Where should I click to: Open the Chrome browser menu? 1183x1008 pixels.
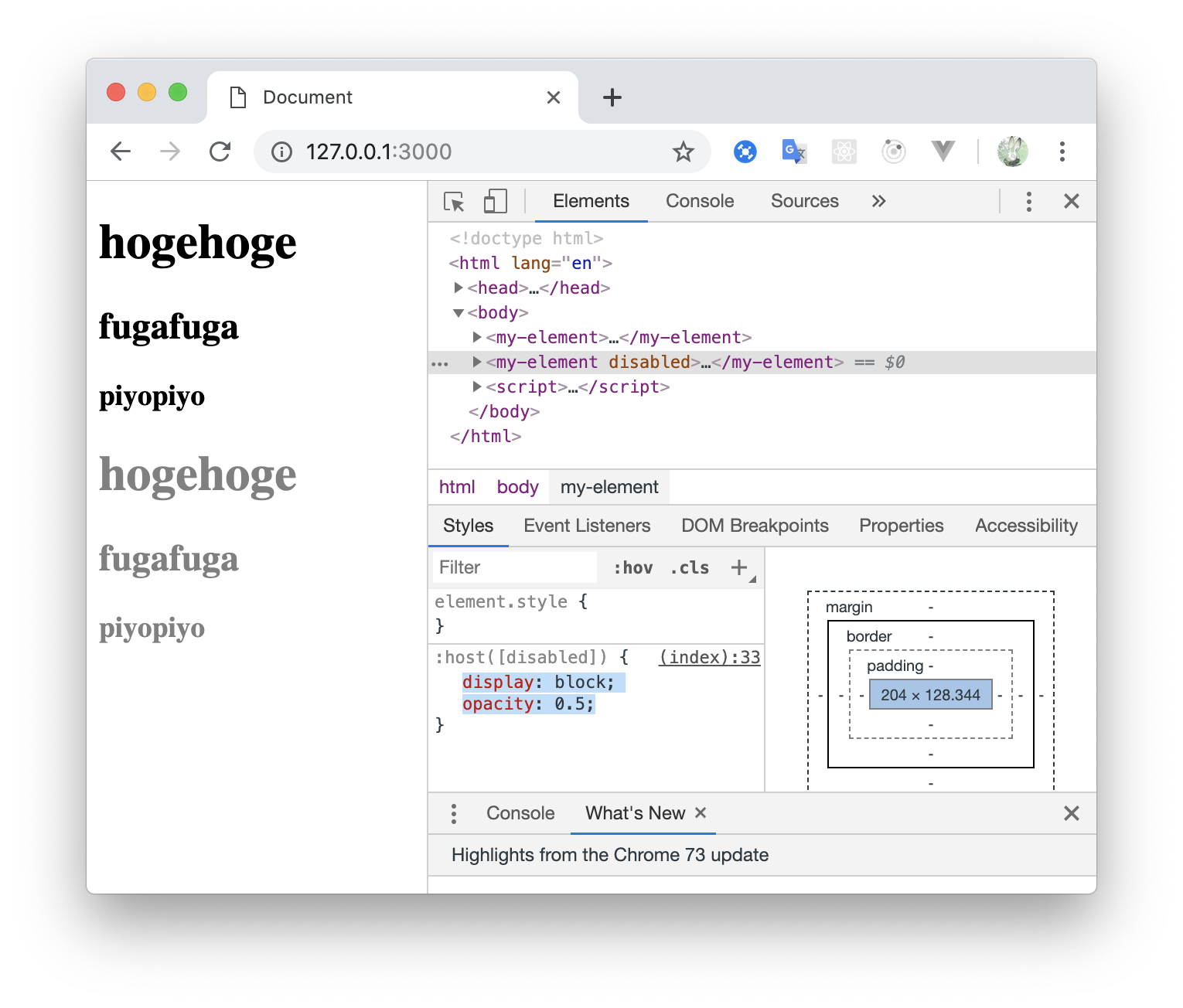point(1062,152)
